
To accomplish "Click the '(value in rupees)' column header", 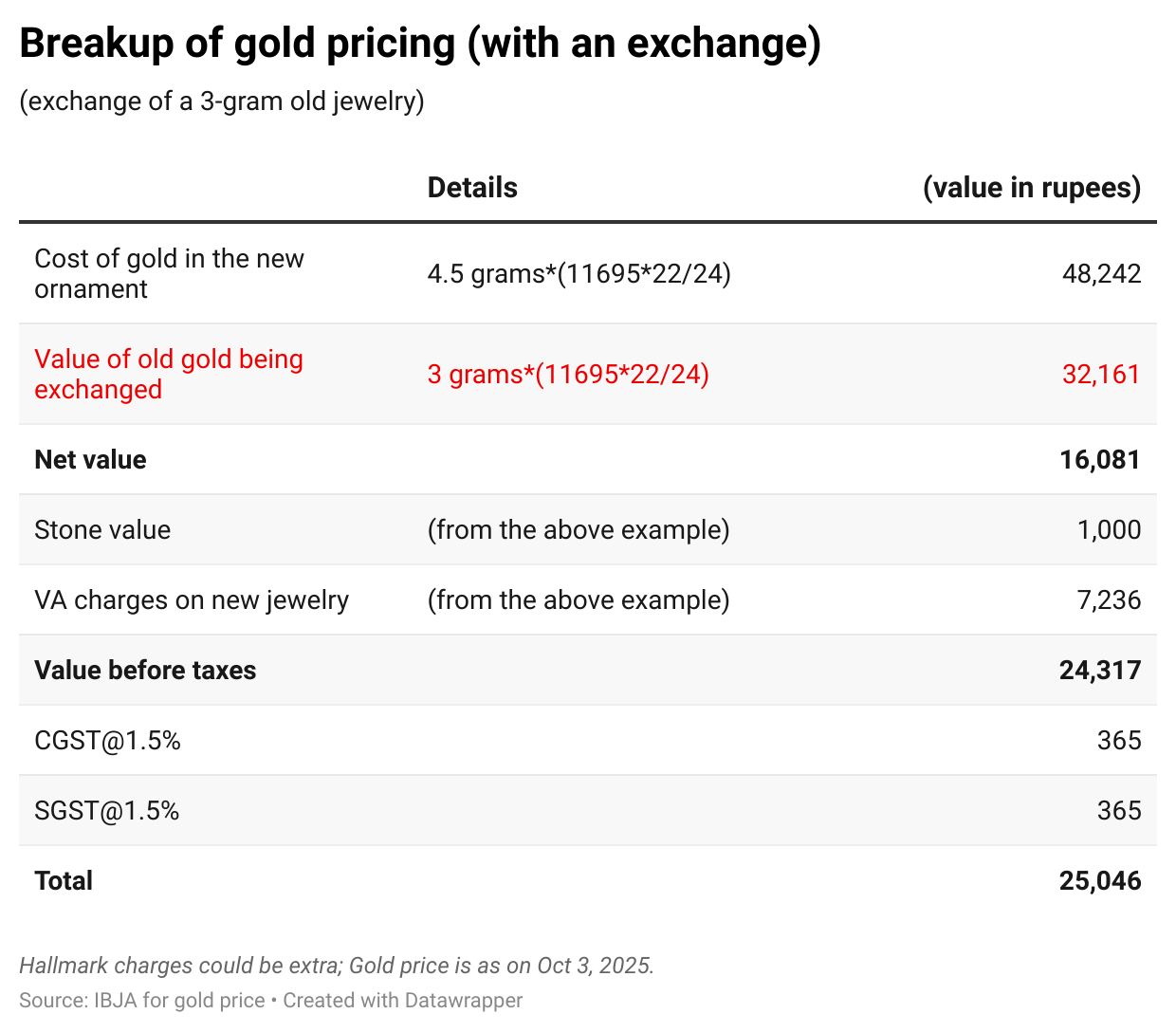I will [1032, 188].
